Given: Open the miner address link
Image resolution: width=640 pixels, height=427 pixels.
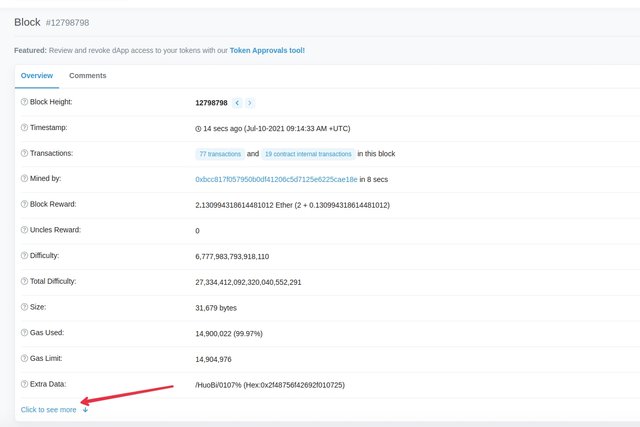Looking at the screenshot, I should [x=276, y=179].
